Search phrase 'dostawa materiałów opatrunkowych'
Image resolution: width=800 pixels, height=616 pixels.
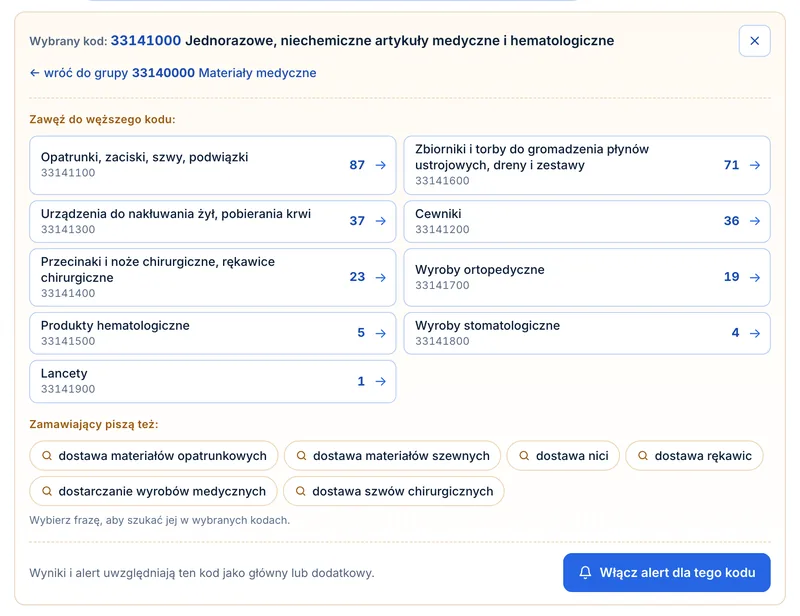[x=154, y=456]
